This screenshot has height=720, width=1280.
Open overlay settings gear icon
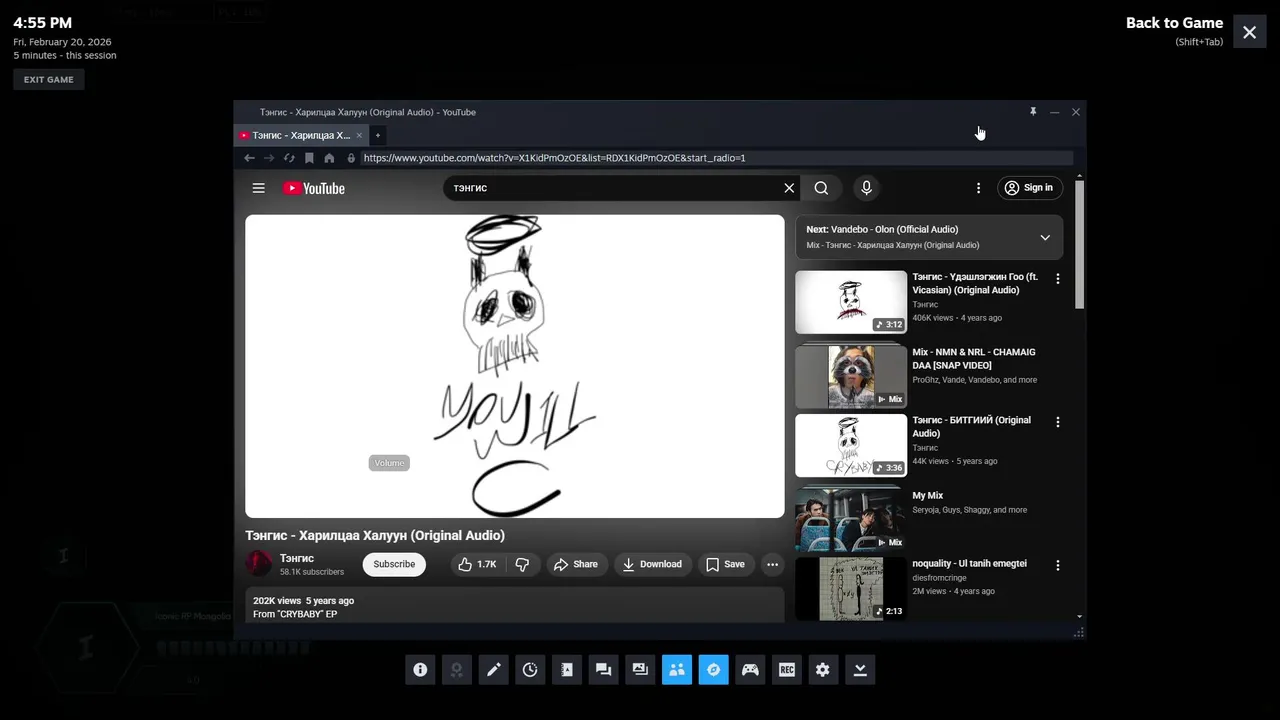click(x=823, y=670)
